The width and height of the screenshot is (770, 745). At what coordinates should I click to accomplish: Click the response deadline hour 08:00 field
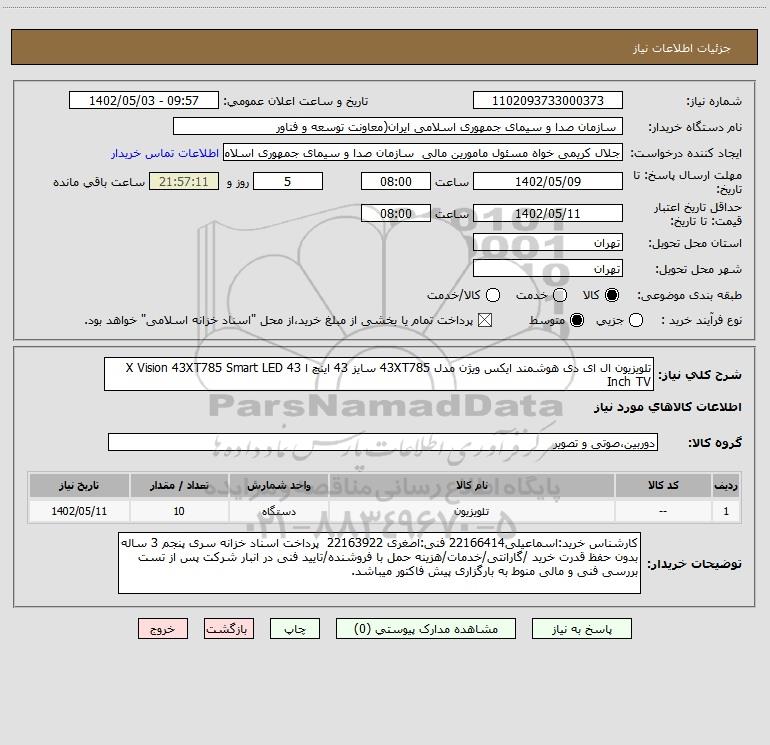pyautogui.click(x=396, y=181)
